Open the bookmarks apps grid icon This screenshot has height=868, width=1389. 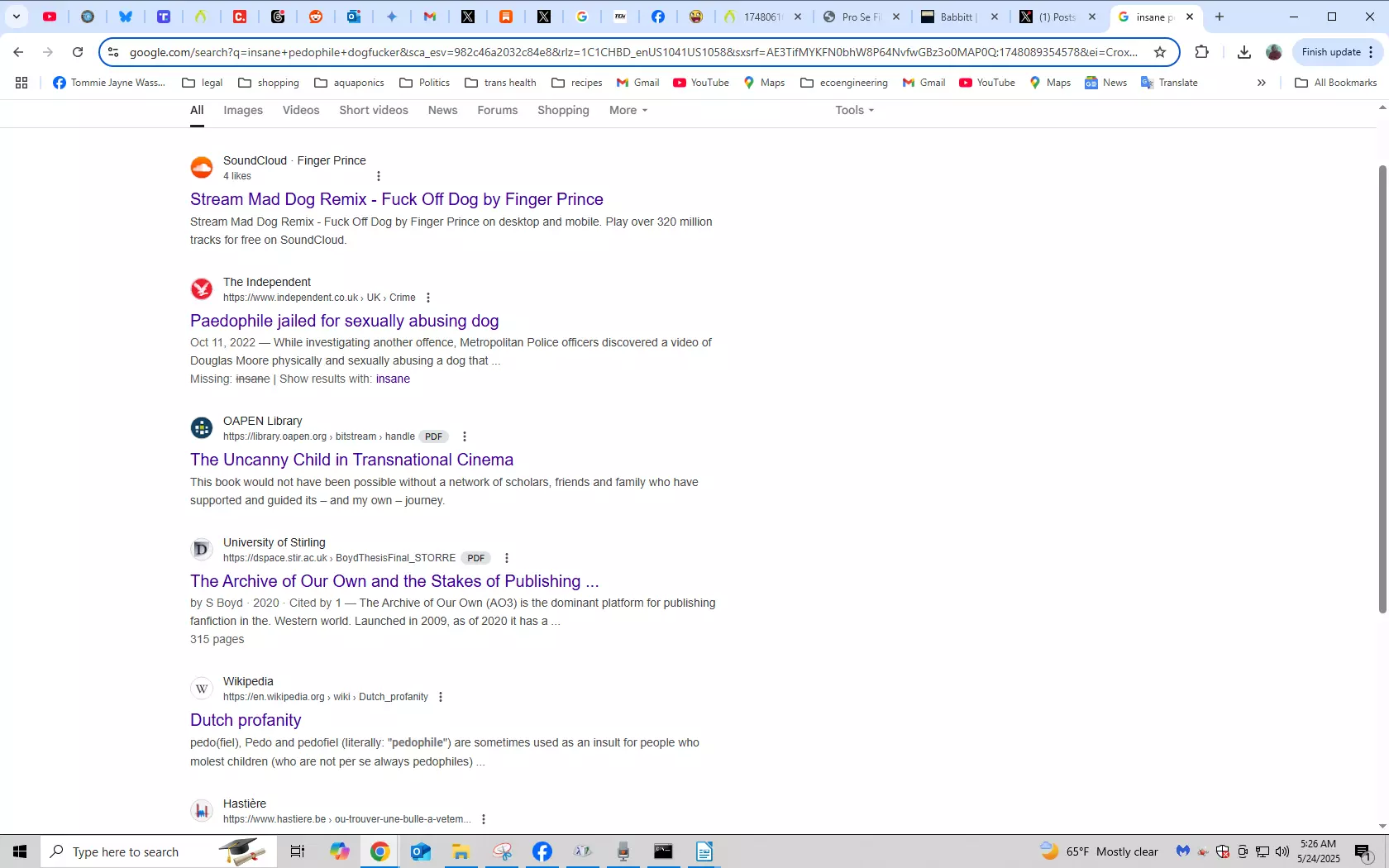(x=21, y=83)
